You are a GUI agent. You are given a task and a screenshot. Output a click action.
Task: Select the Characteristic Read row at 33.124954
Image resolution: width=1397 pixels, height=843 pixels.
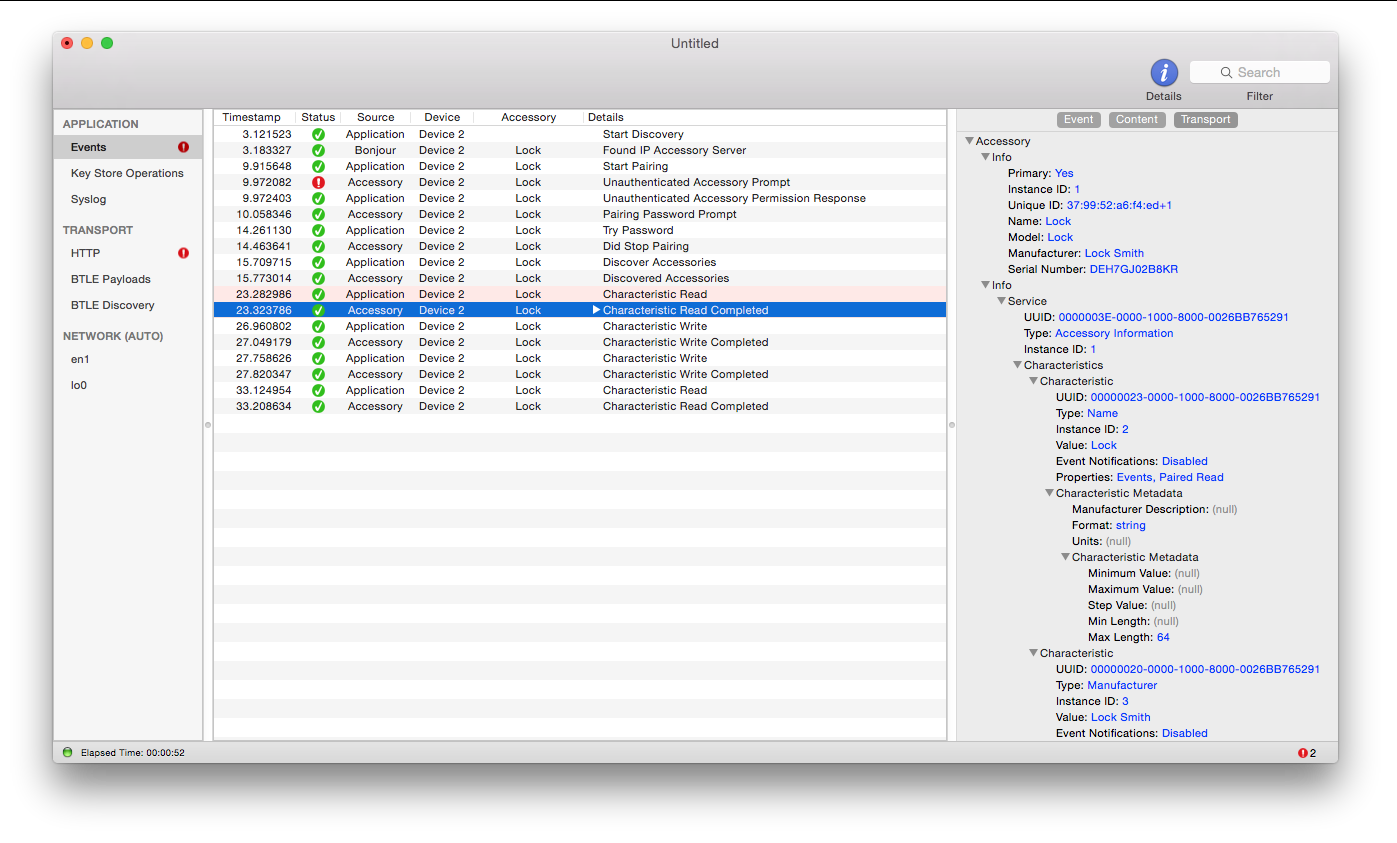tap(580, 390)
